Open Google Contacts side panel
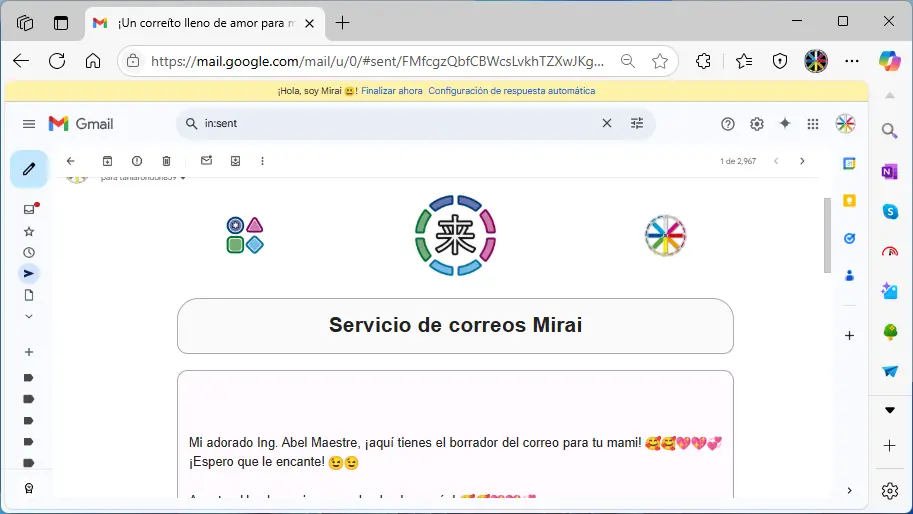The height and width of the screenshot is (514, 913). 850,275
